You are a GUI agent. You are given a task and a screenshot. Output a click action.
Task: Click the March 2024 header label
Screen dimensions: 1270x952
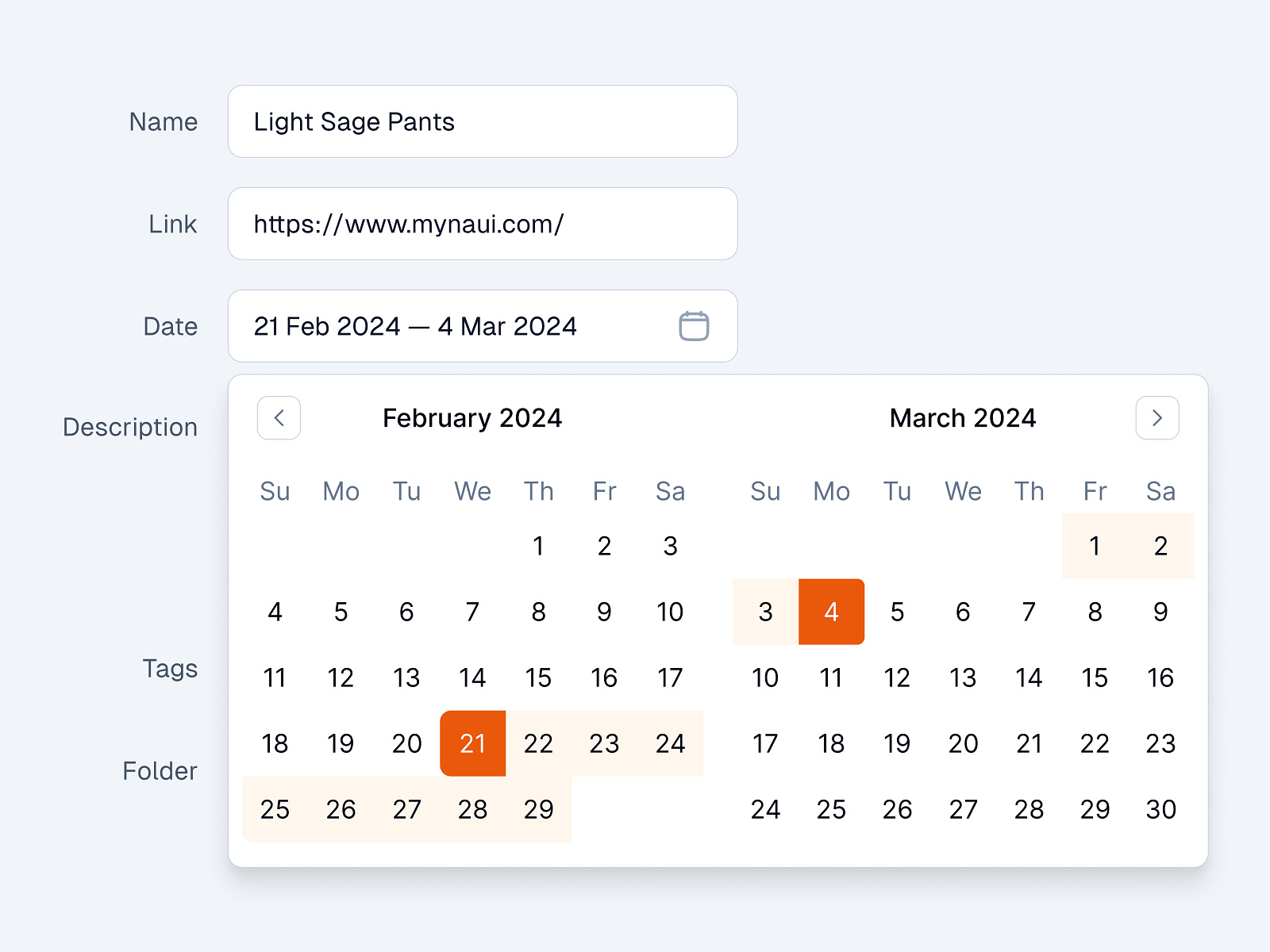[x=963, y=418]
